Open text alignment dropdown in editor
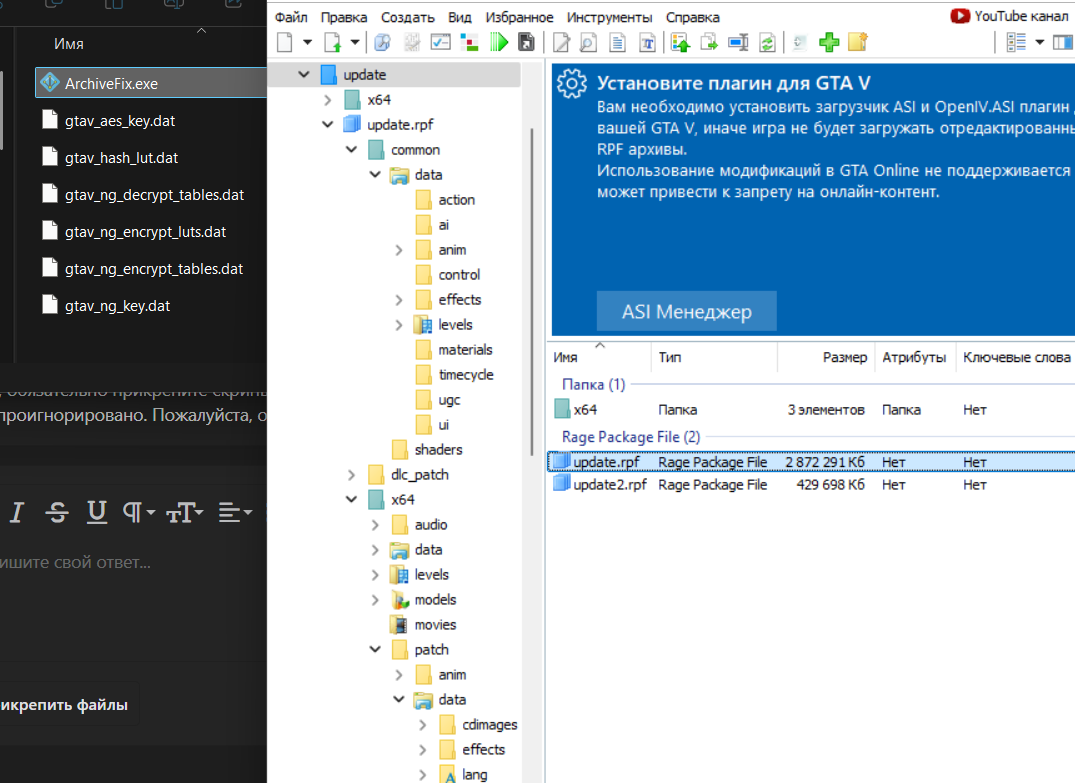The image size is (1075, 783). [x=235, y=512]
